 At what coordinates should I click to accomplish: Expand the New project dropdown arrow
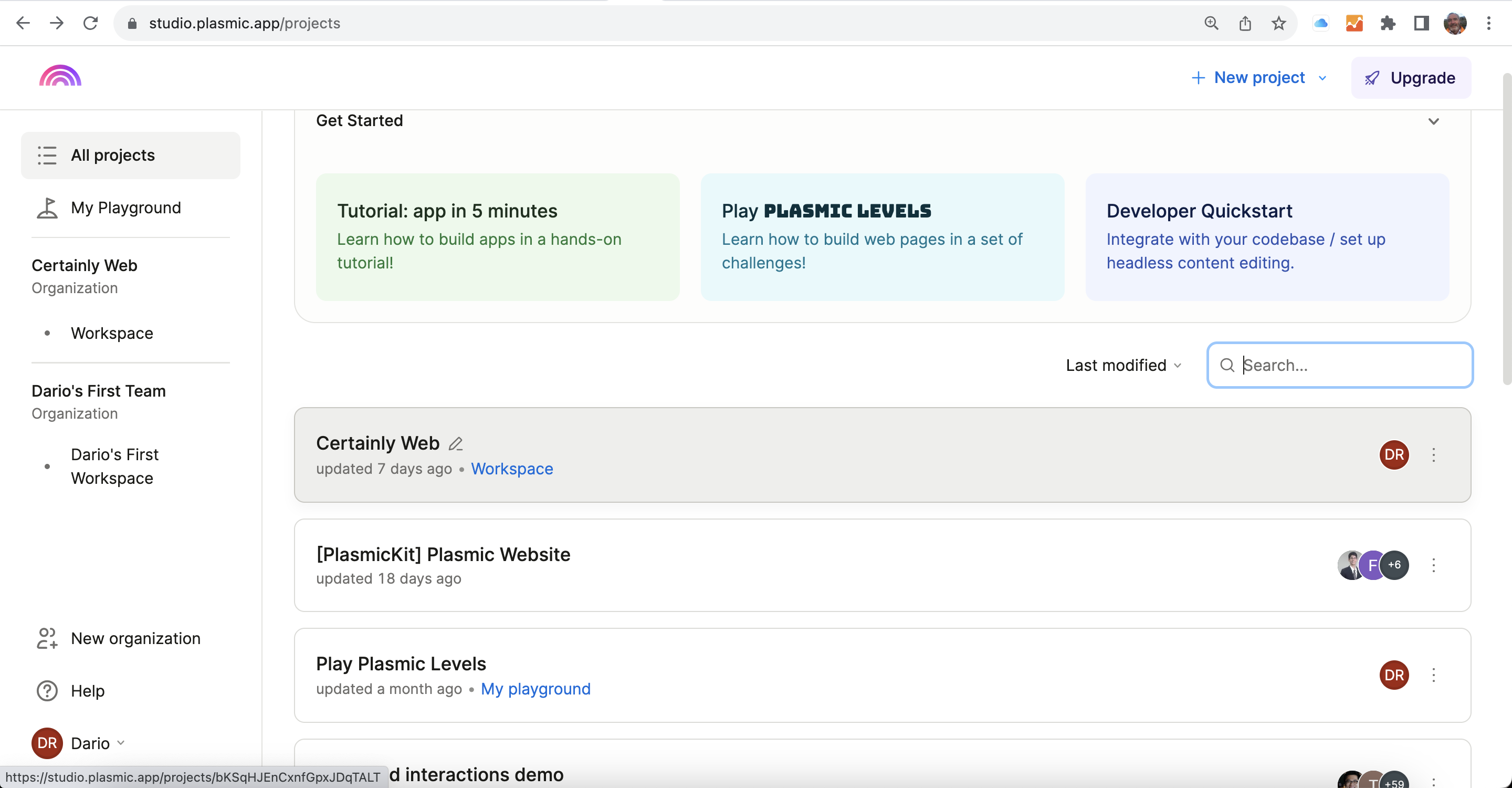coord(1322,78)
